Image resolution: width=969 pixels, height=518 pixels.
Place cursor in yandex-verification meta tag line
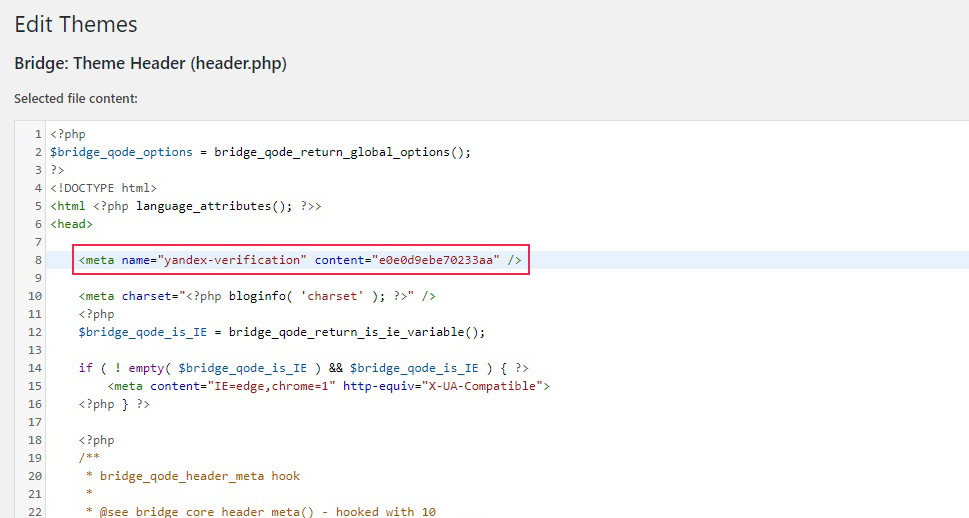pos(300,260)
